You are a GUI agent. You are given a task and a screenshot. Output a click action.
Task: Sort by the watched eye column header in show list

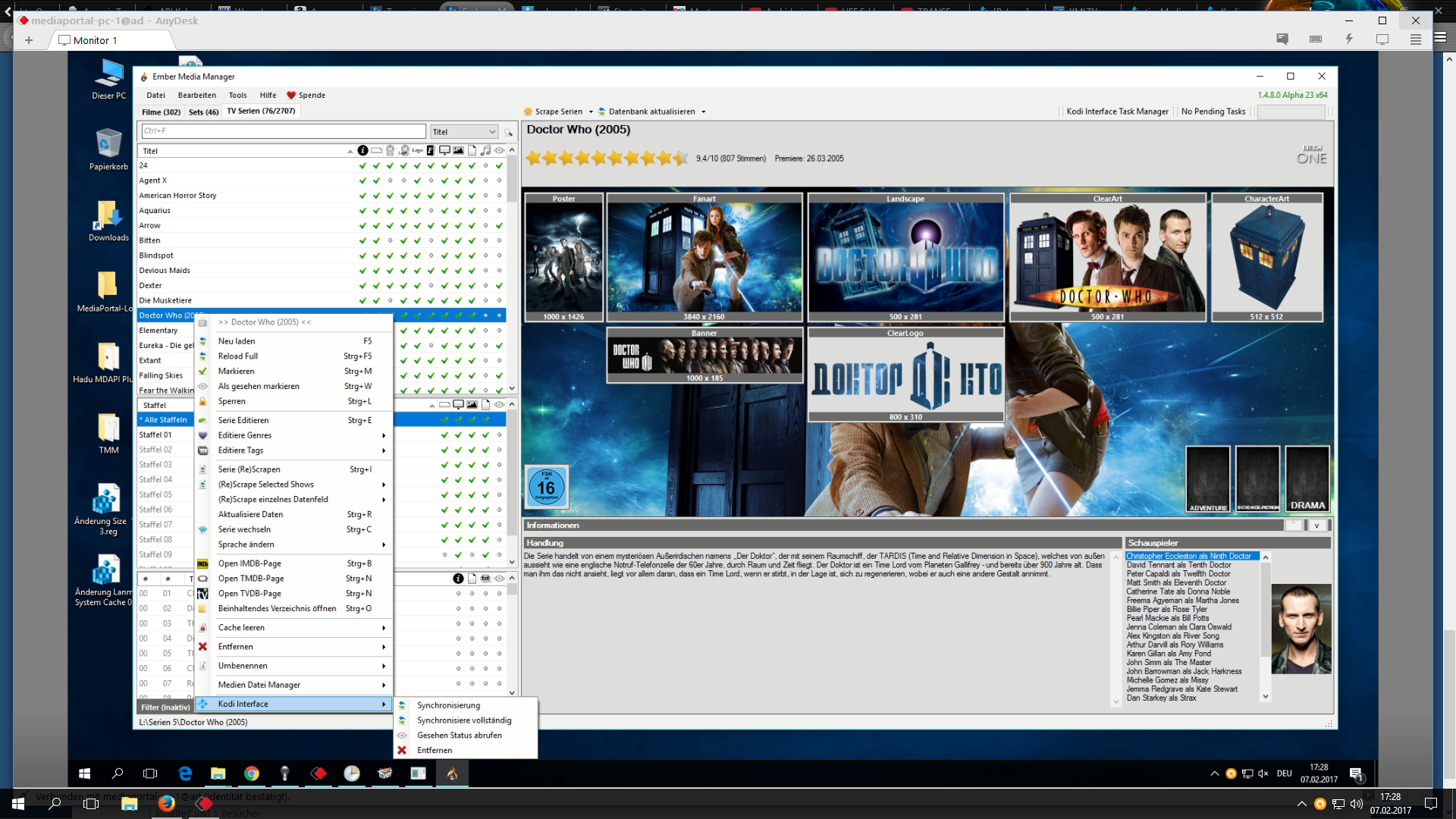click(499, 150)
